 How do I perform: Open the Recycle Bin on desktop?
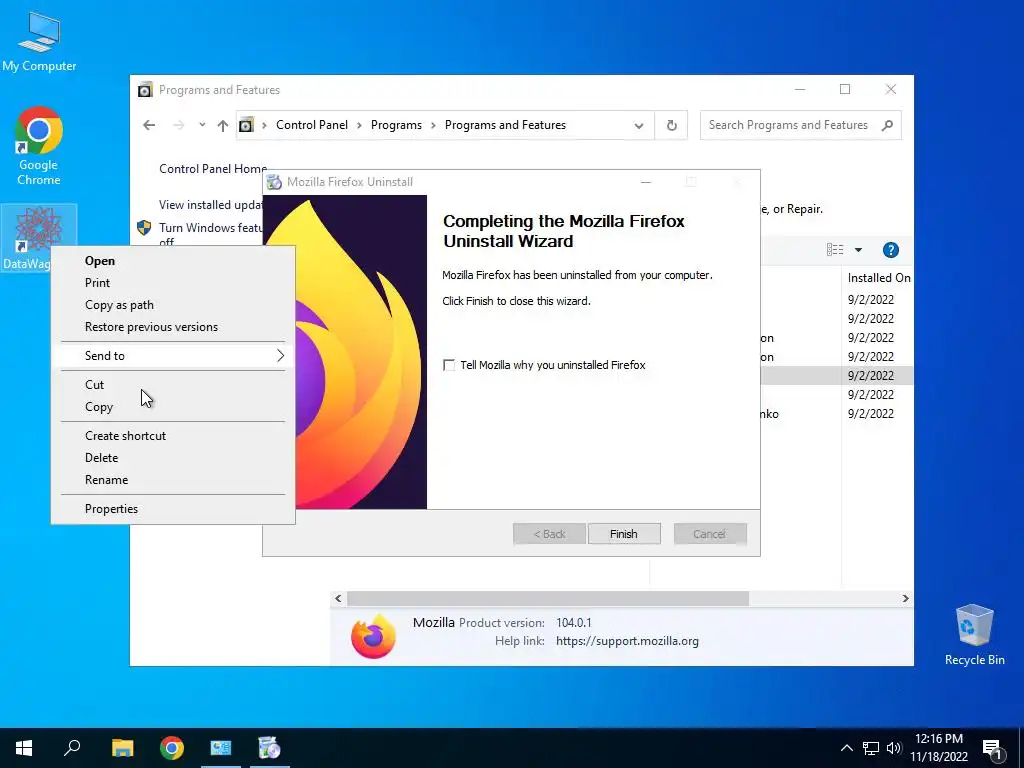pos(974,633)
